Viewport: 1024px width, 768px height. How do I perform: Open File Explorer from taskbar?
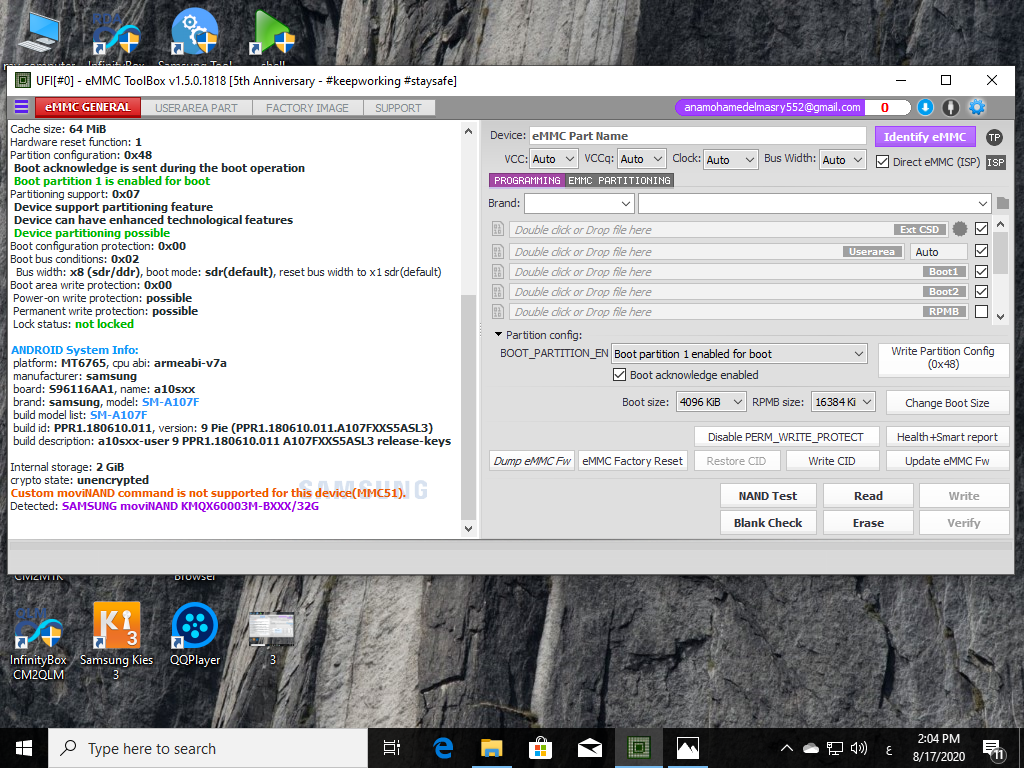(492, 748)
